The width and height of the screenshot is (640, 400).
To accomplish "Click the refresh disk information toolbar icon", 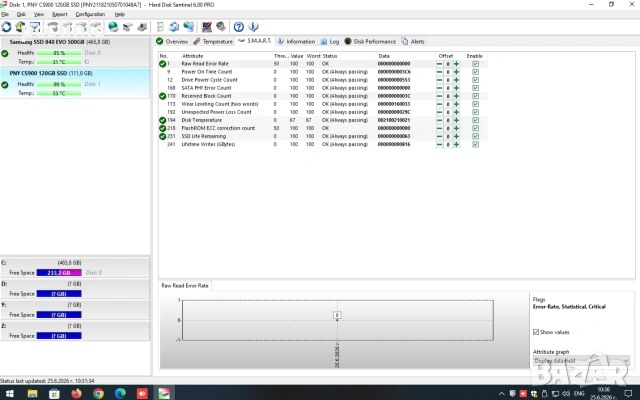I will pyautogui.click(x=6, y=27).
